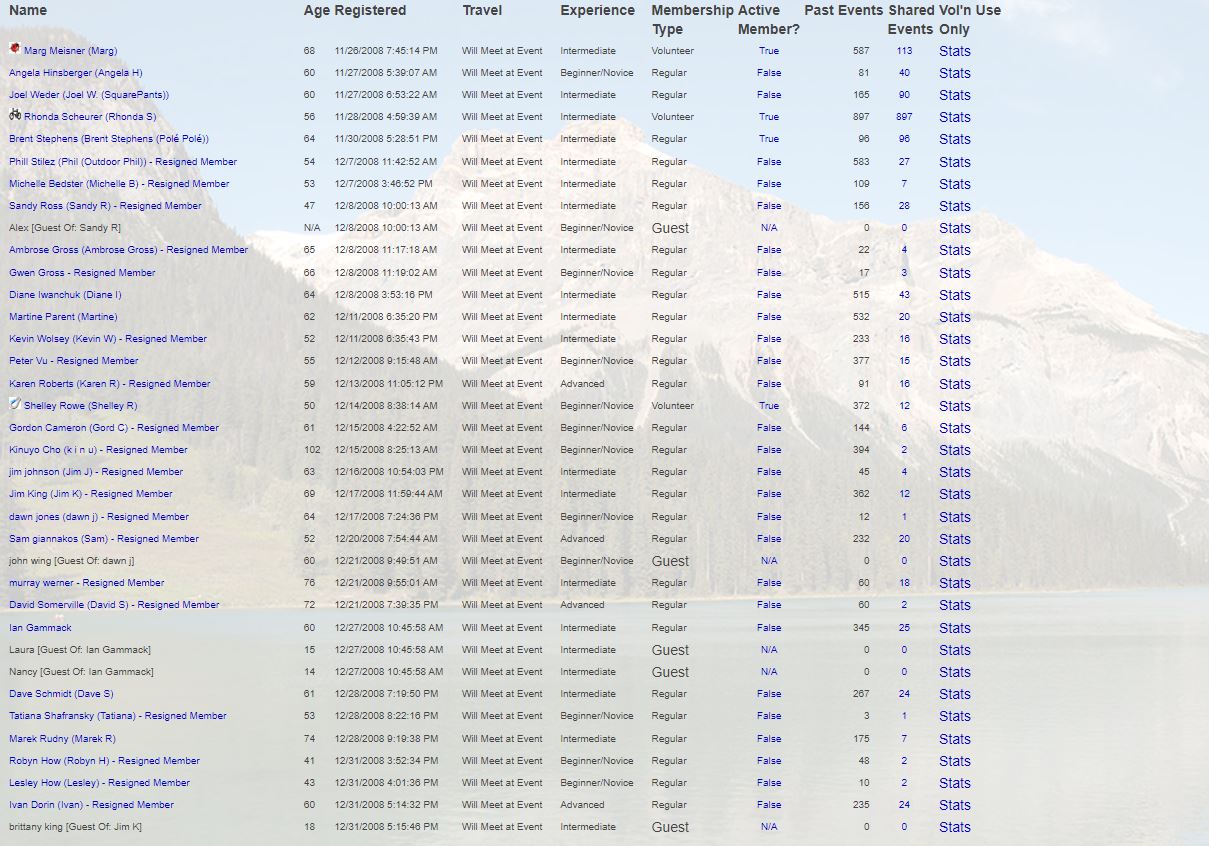Click the Name column header
1209x846 pixels.
28,10
